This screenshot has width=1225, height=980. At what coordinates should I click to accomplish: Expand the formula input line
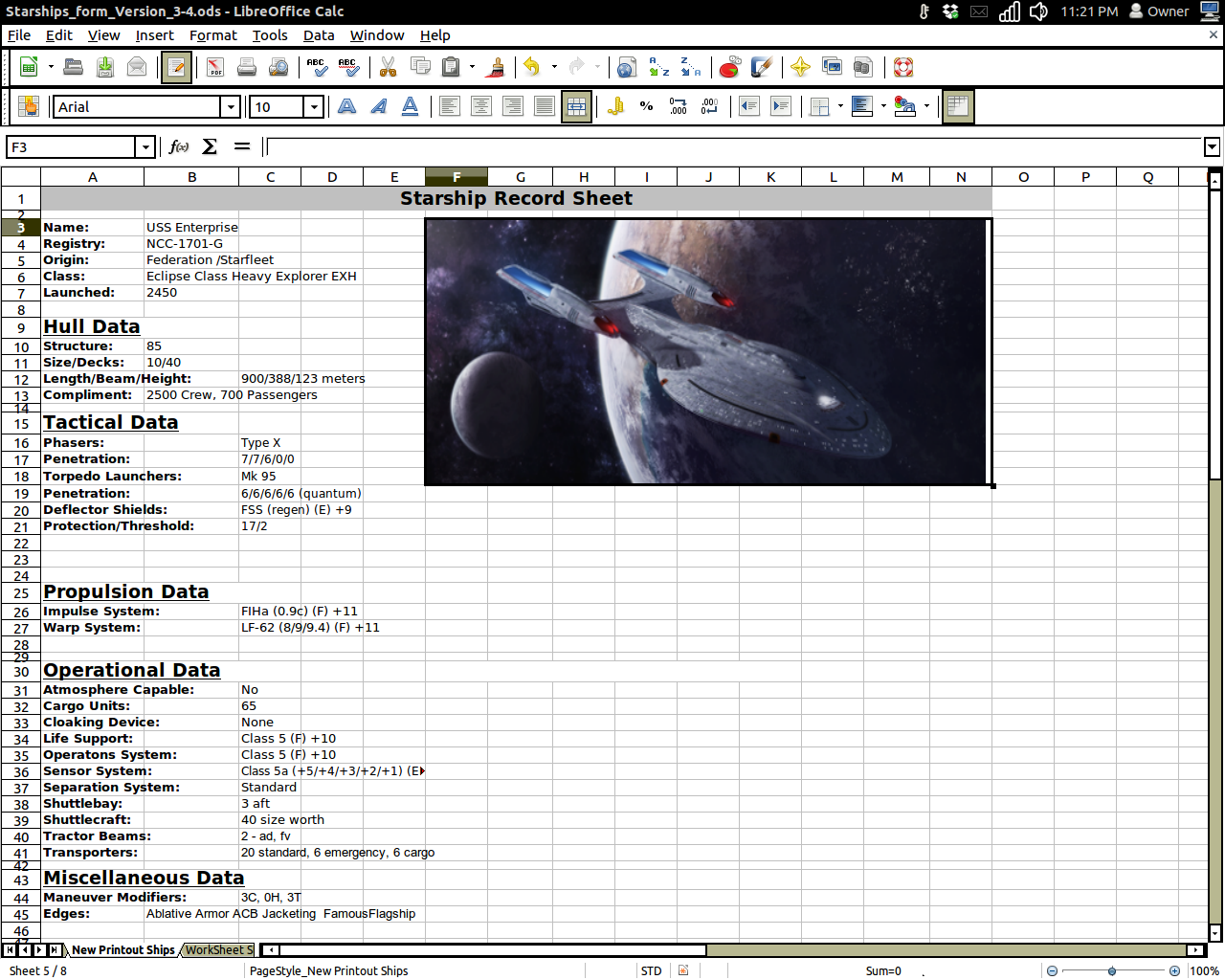1212,147
